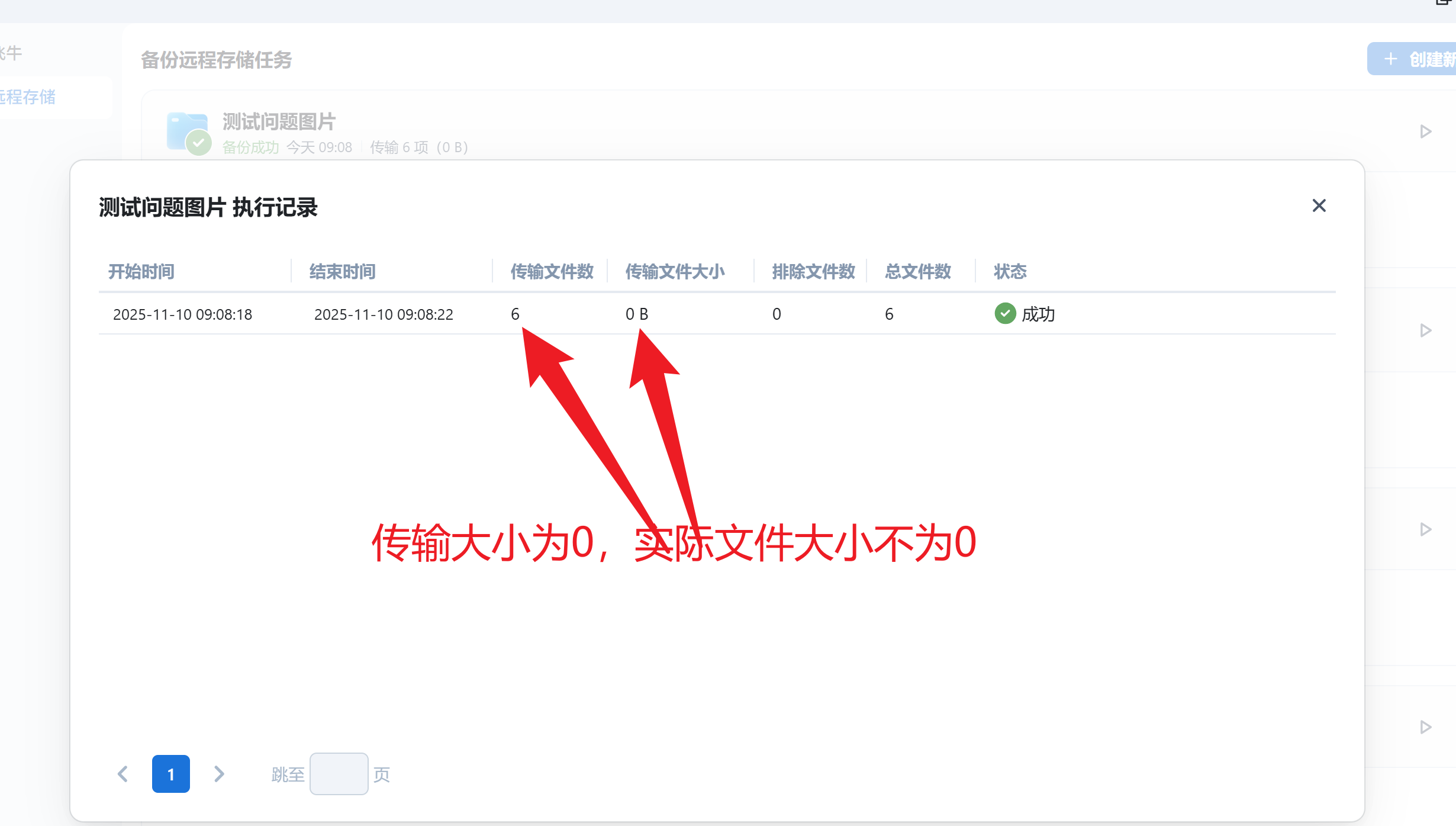Click the 结束时间 column header
Viewport: 1456px width, 826px height.
click(343, 272)
